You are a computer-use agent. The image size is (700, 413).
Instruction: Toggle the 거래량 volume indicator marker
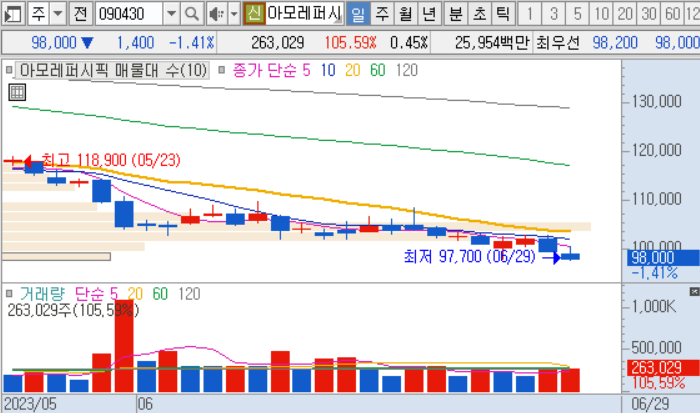click(x=8, y=294)
